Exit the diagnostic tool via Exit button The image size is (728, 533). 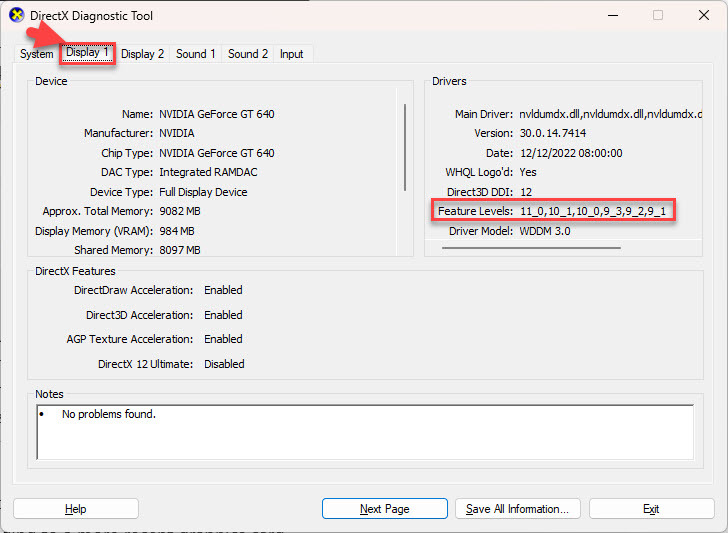click(x=651, y=509)
